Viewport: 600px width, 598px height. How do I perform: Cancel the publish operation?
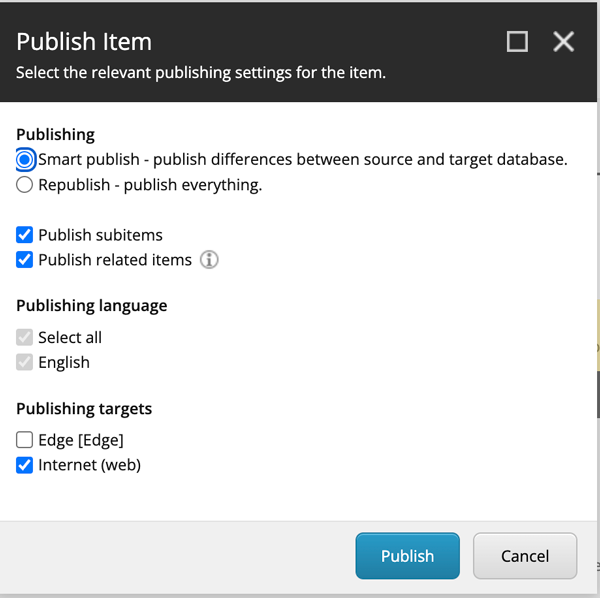tap(524, 556)
